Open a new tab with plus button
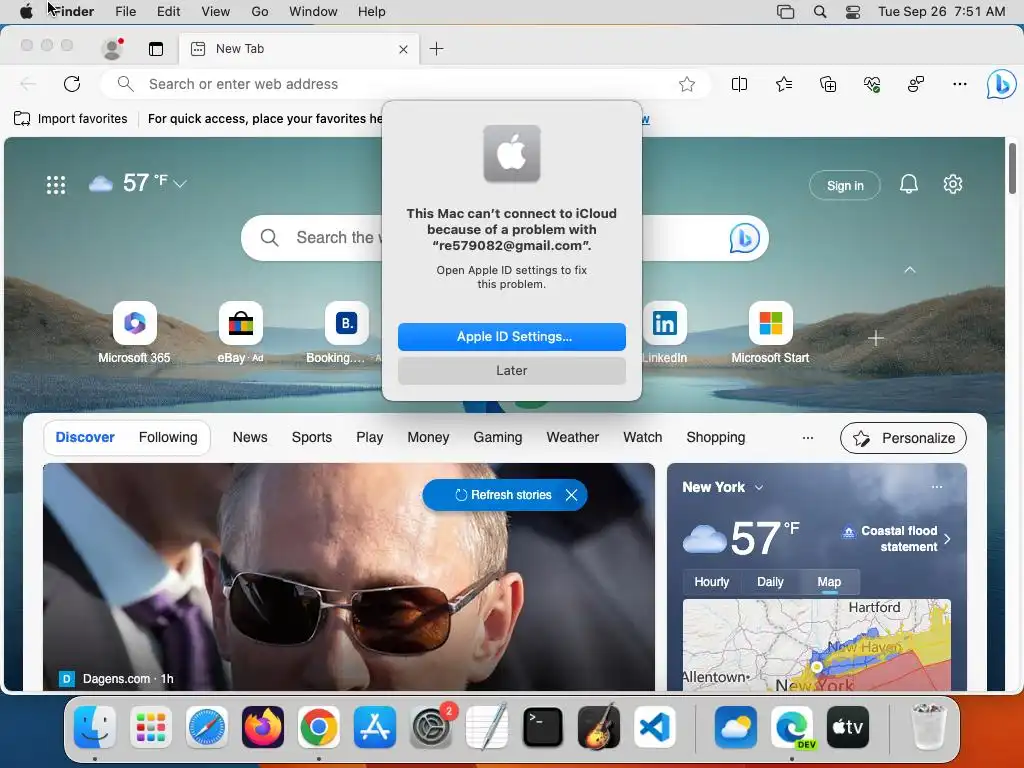Viewport: 1024px width, 768px height. (x=436, y=49)
